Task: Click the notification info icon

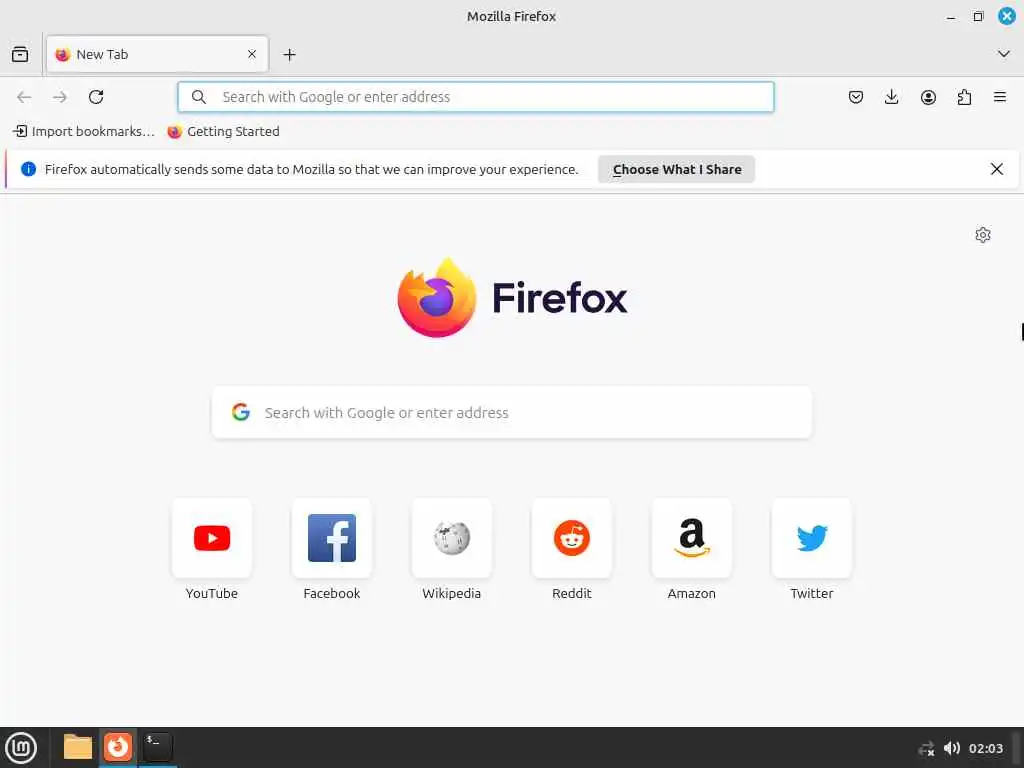Action: click(28, 169)
